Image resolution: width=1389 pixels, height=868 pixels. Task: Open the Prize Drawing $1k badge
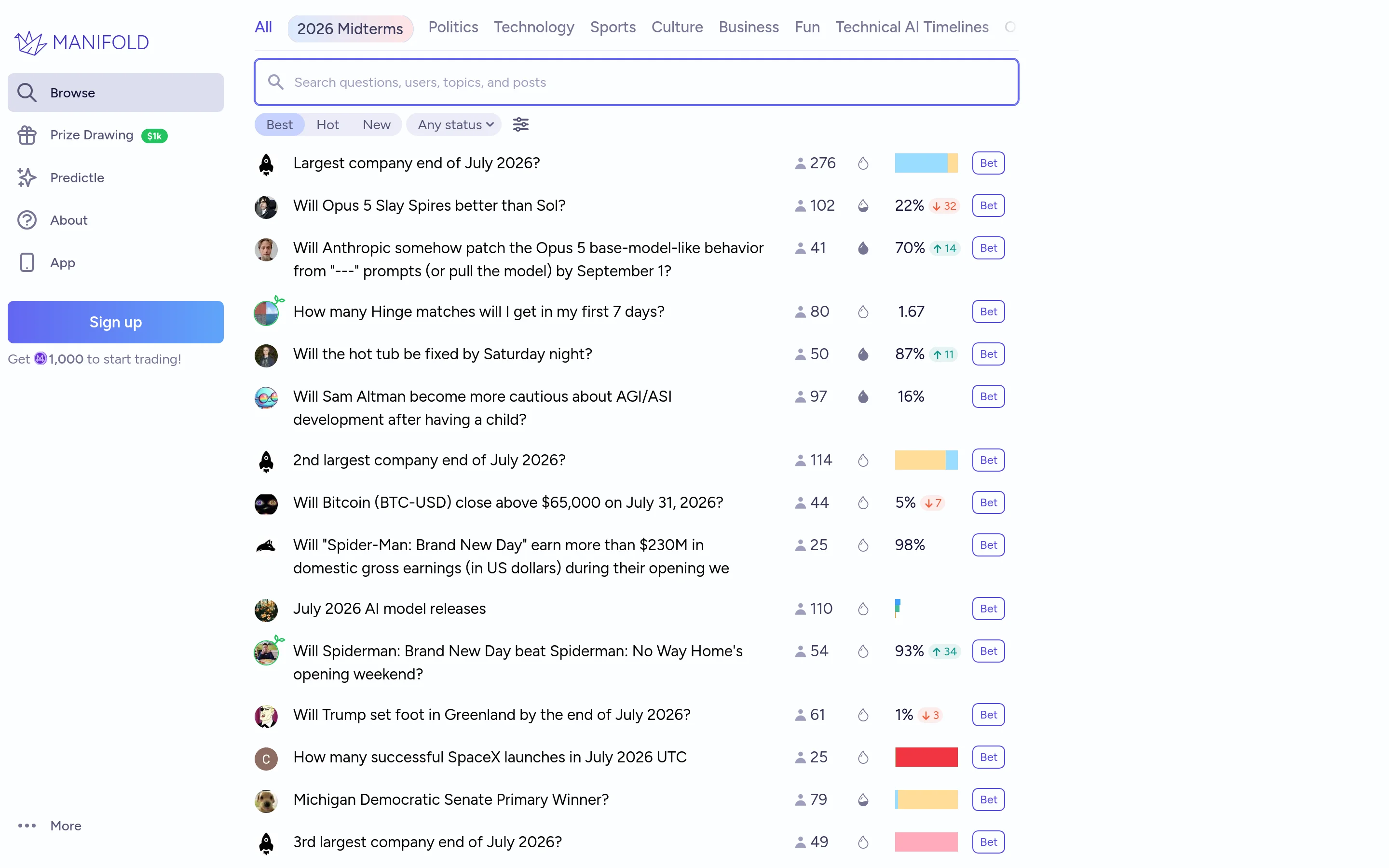click(x=154, y=136)
